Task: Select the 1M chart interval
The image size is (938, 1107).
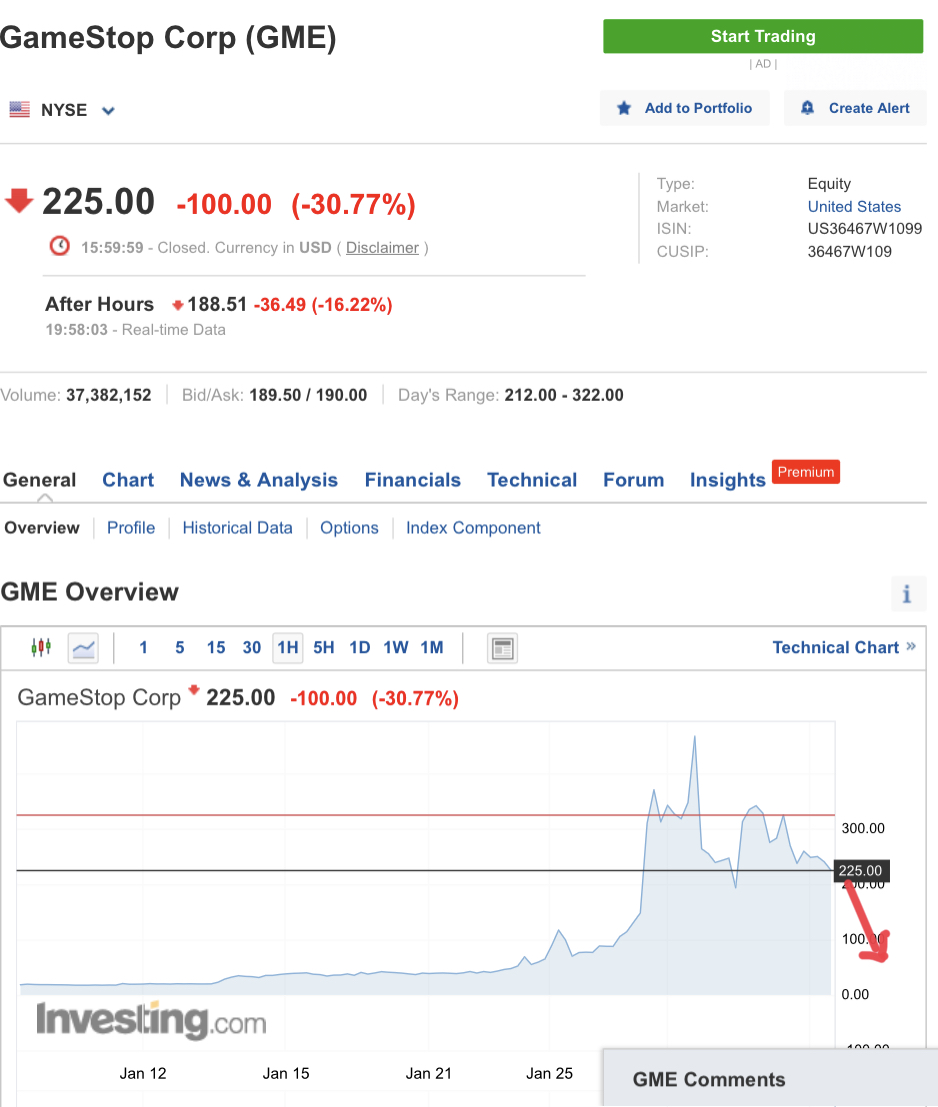Action: pyautogui.click(x=432, y=647)
